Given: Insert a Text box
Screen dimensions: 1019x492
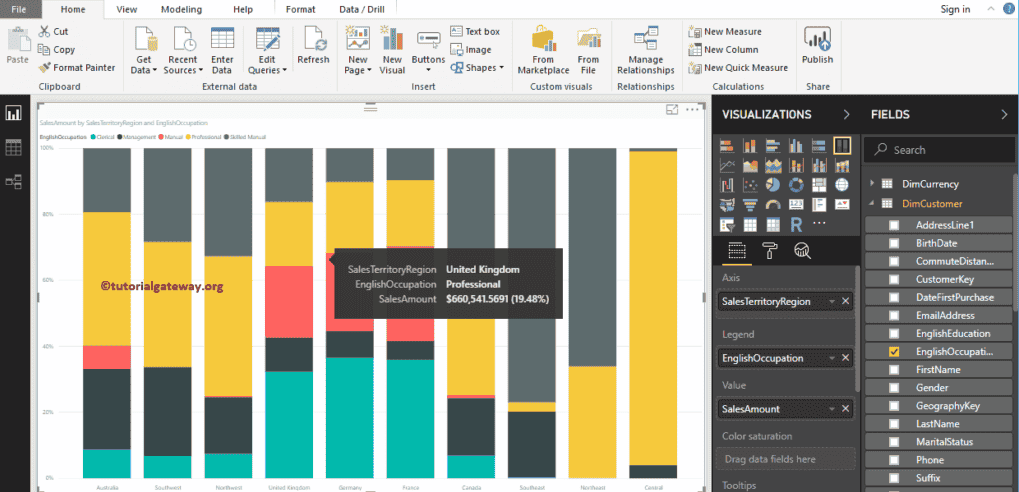Looking at the screenshot, I should [475, 31].
